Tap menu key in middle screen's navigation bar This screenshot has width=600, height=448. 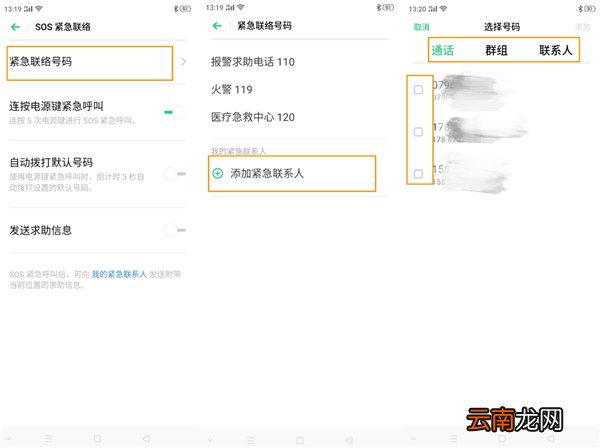[x=251, y=440]
